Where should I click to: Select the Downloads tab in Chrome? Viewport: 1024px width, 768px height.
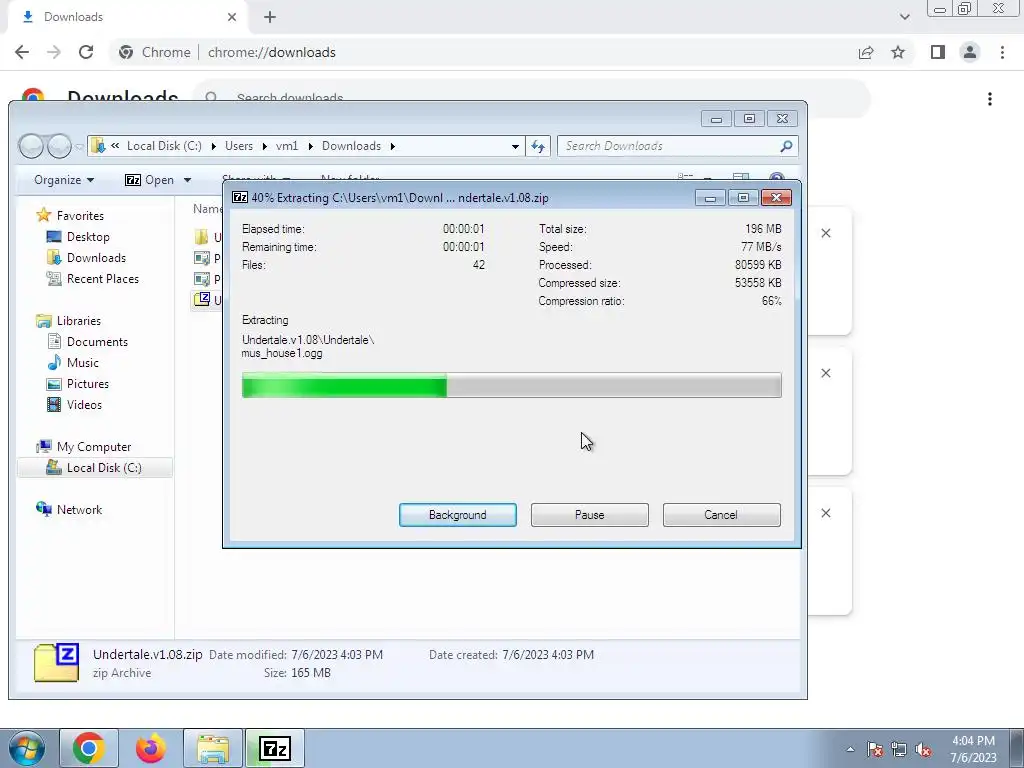[x=128, y=17]
